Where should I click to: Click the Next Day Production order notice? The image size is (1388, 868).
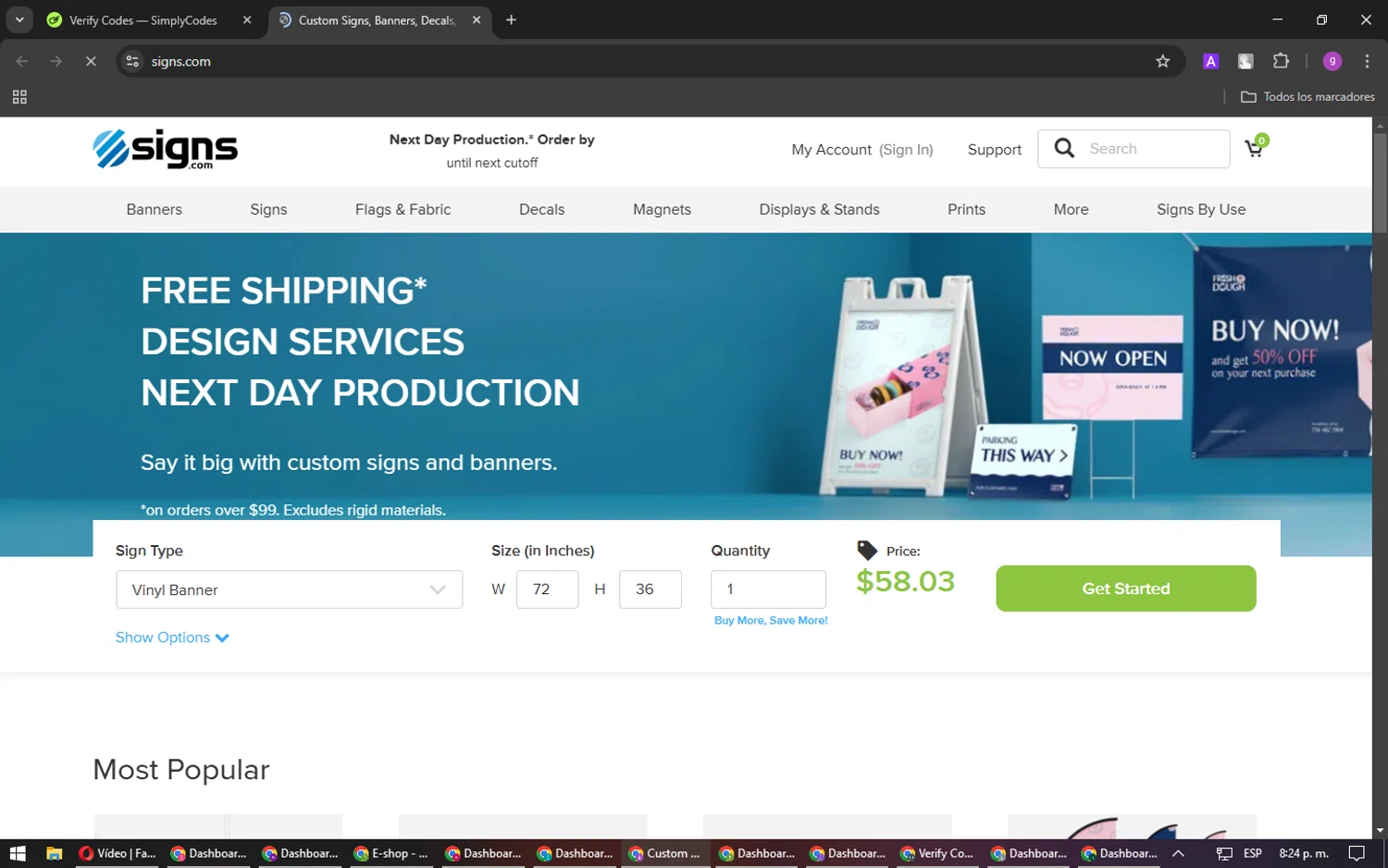click(492, 151)
